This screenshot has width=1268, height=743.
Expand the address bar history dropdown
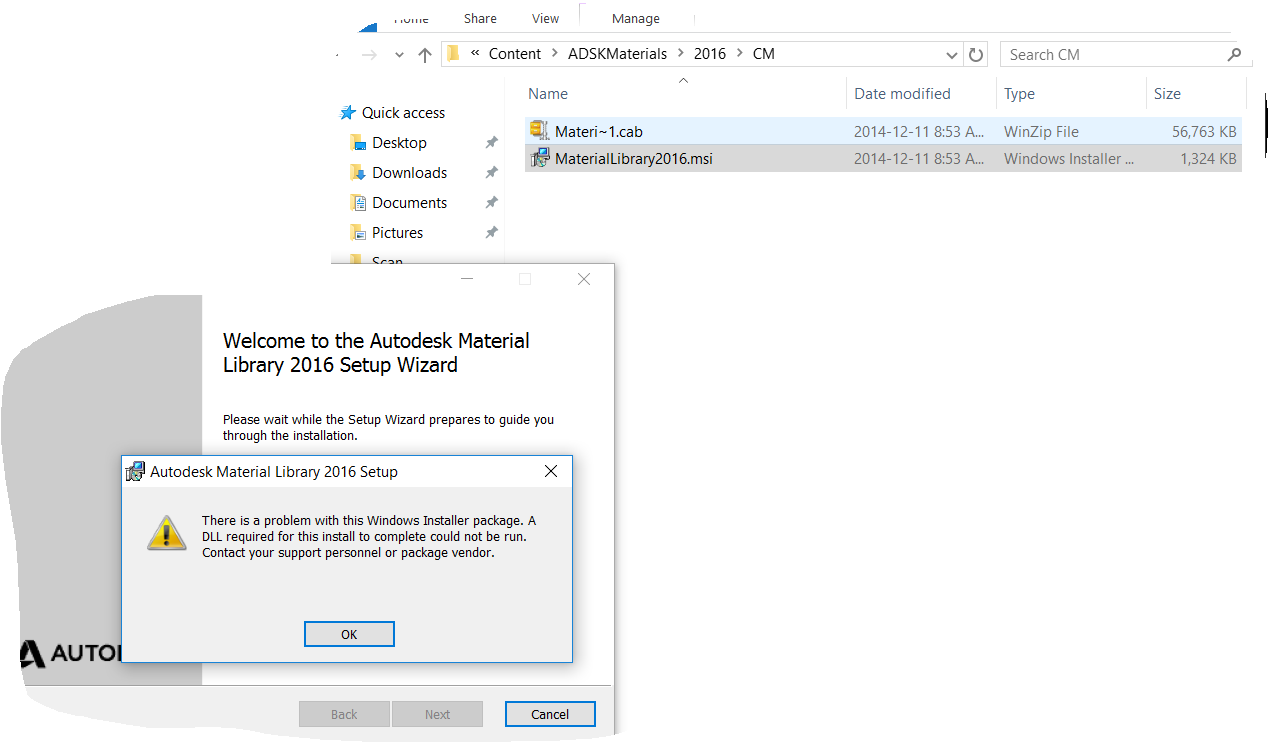(952, 55)
